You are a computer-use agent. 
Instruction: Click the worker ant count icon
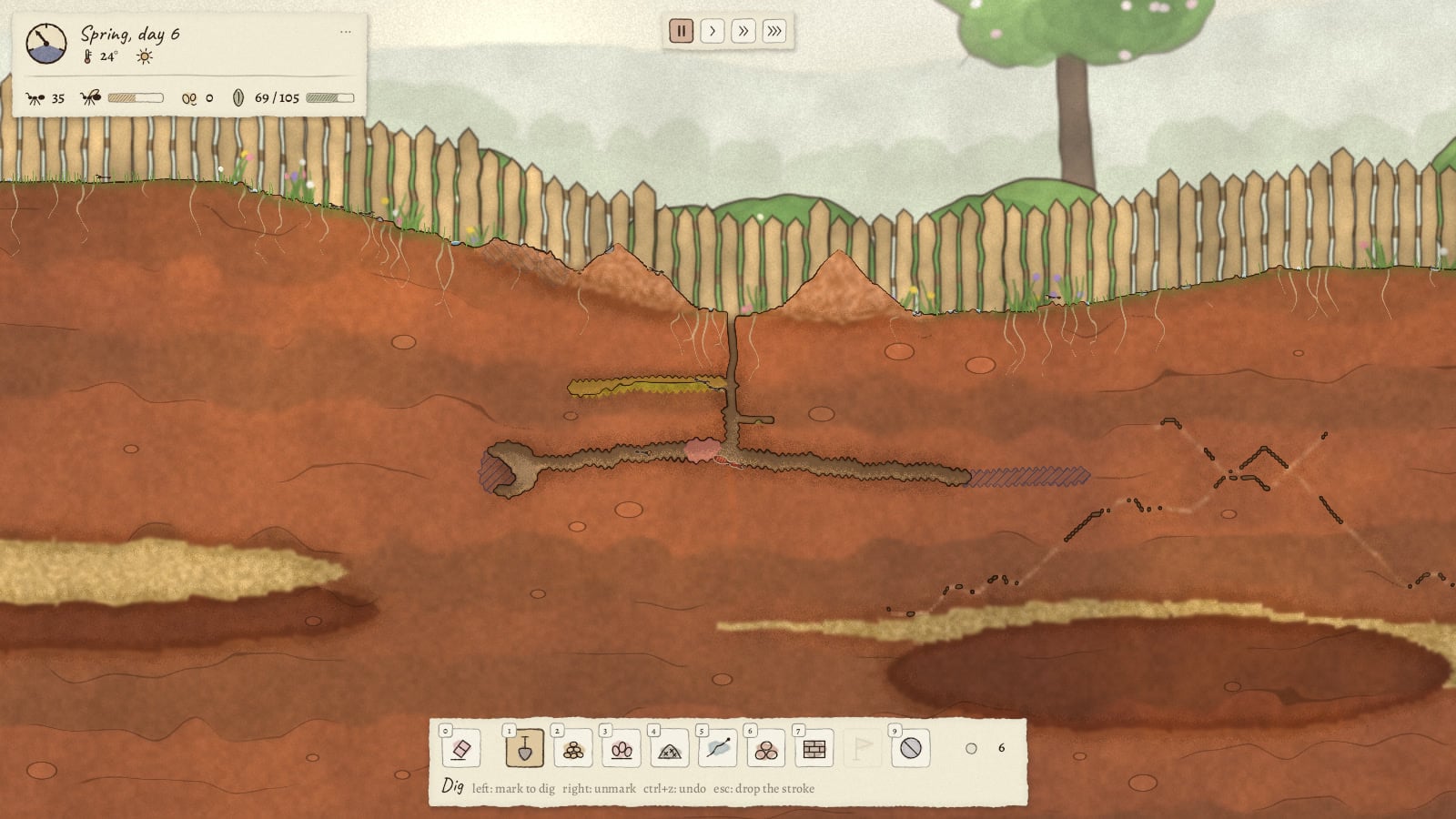coord(35,98)
